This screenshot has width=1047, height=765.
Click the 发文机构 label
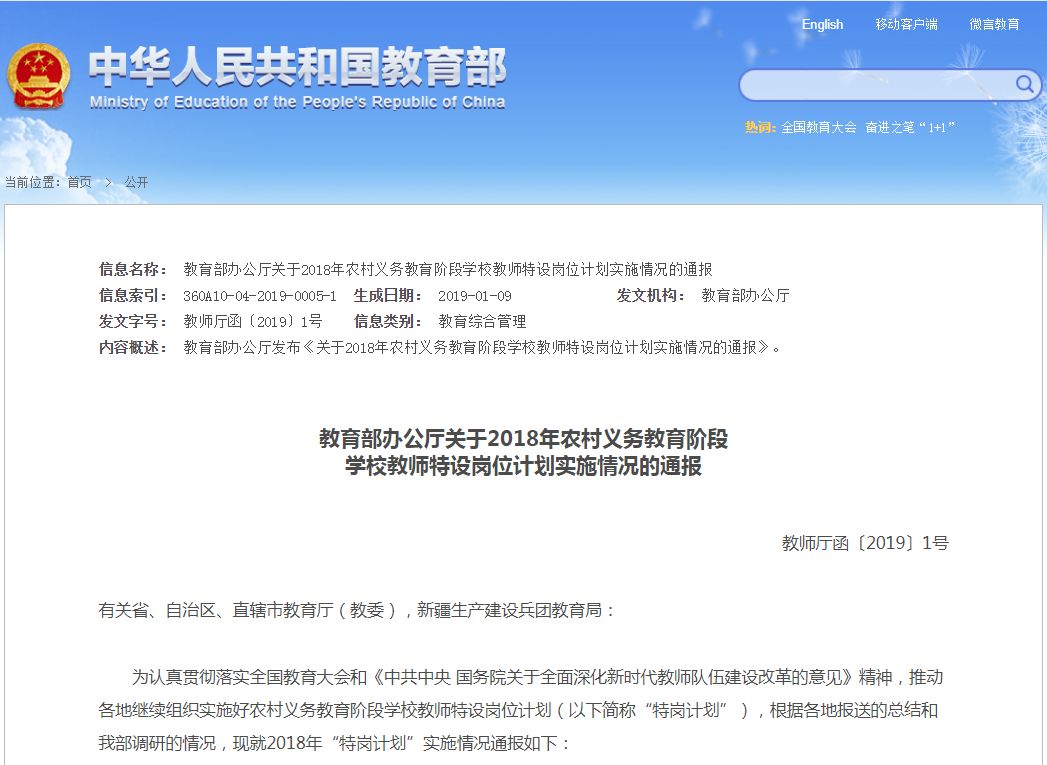(650, 296)
